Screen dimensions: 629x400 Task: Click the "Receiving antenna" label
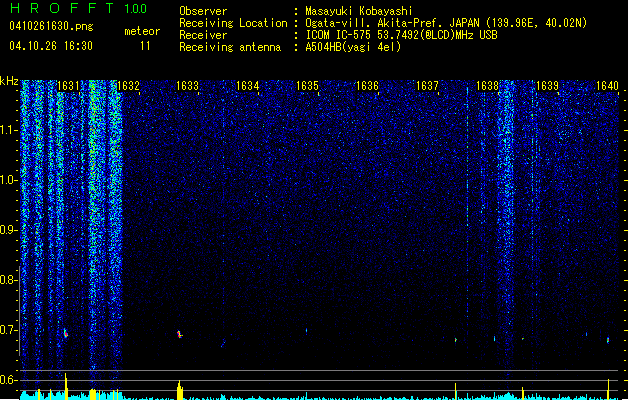coord(230,47)
